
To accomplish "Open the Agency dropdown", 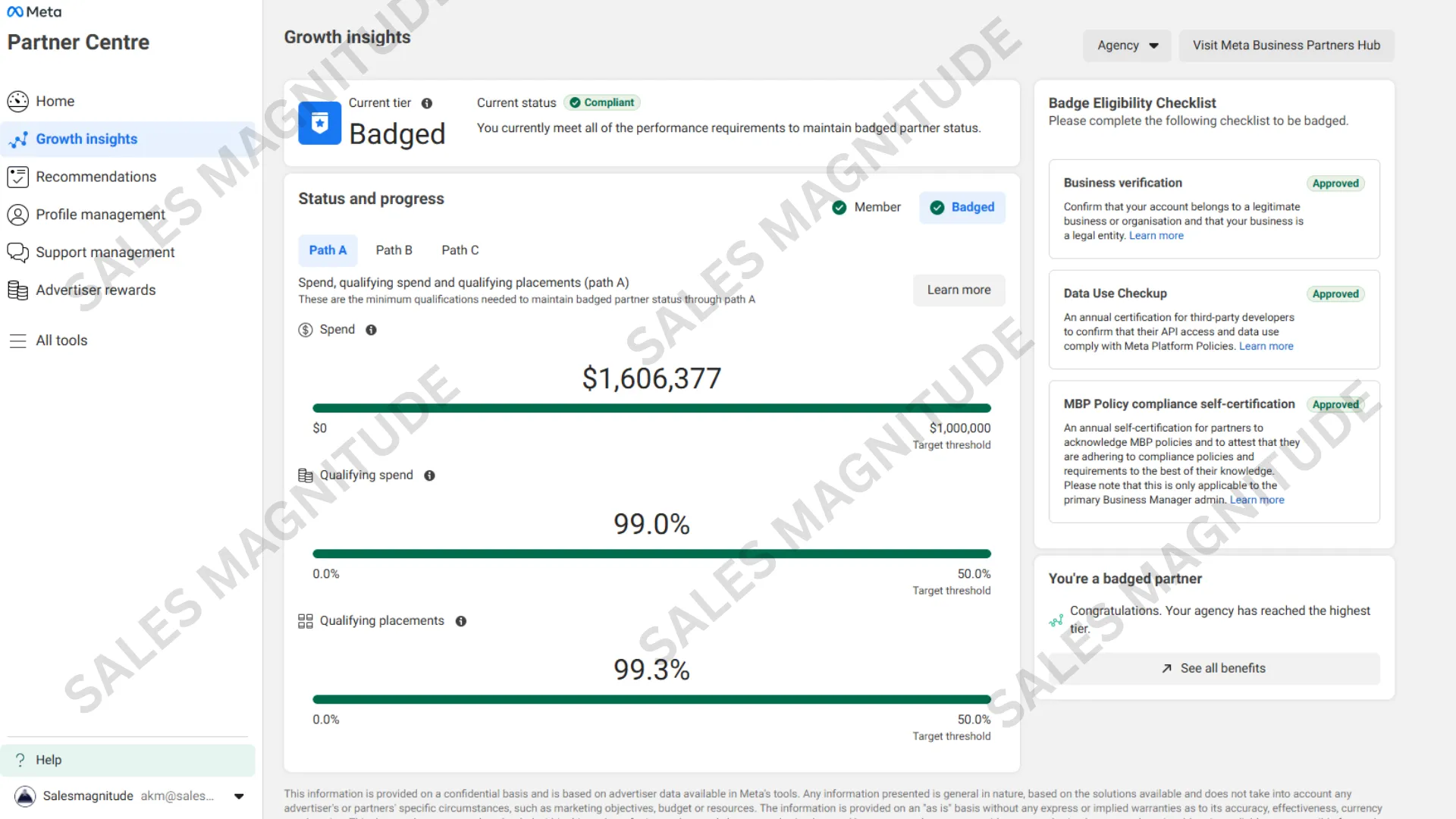I will (1127, 45).
